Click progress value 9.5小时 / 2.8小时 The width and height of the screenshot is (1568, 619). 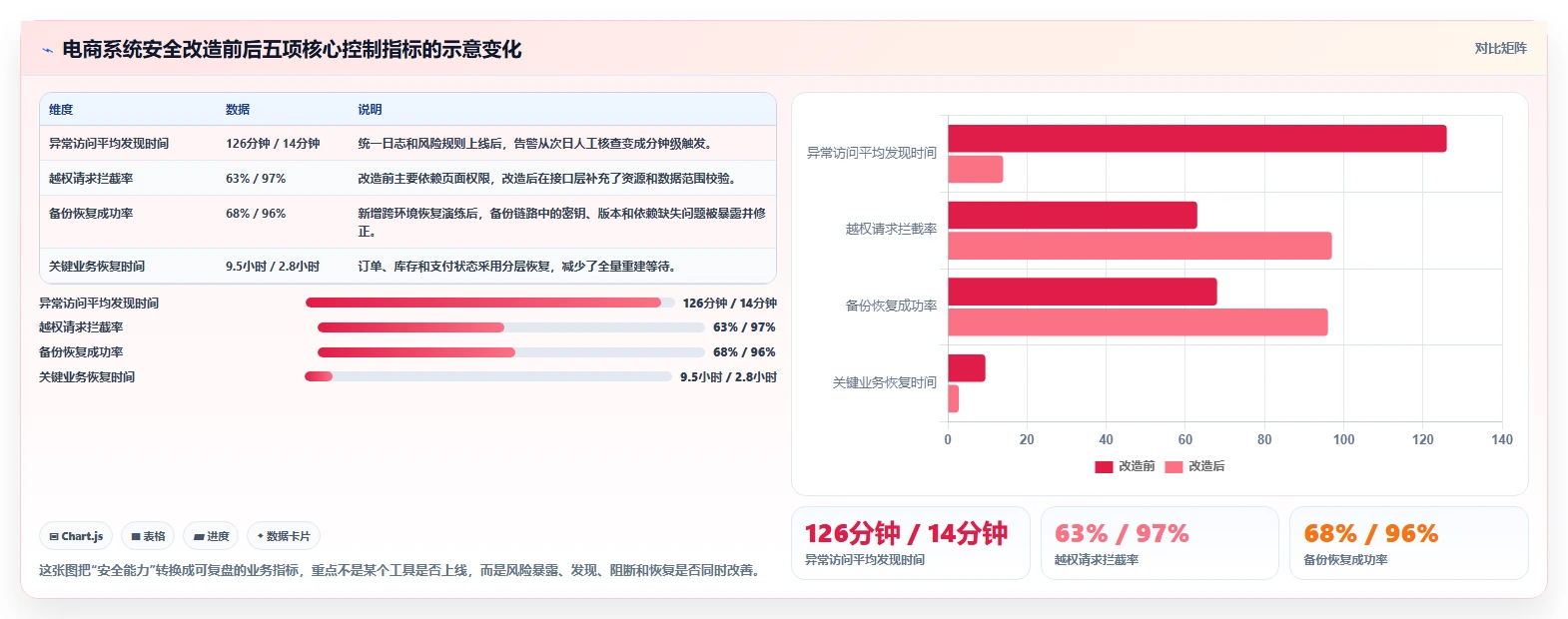coord(728,377)
